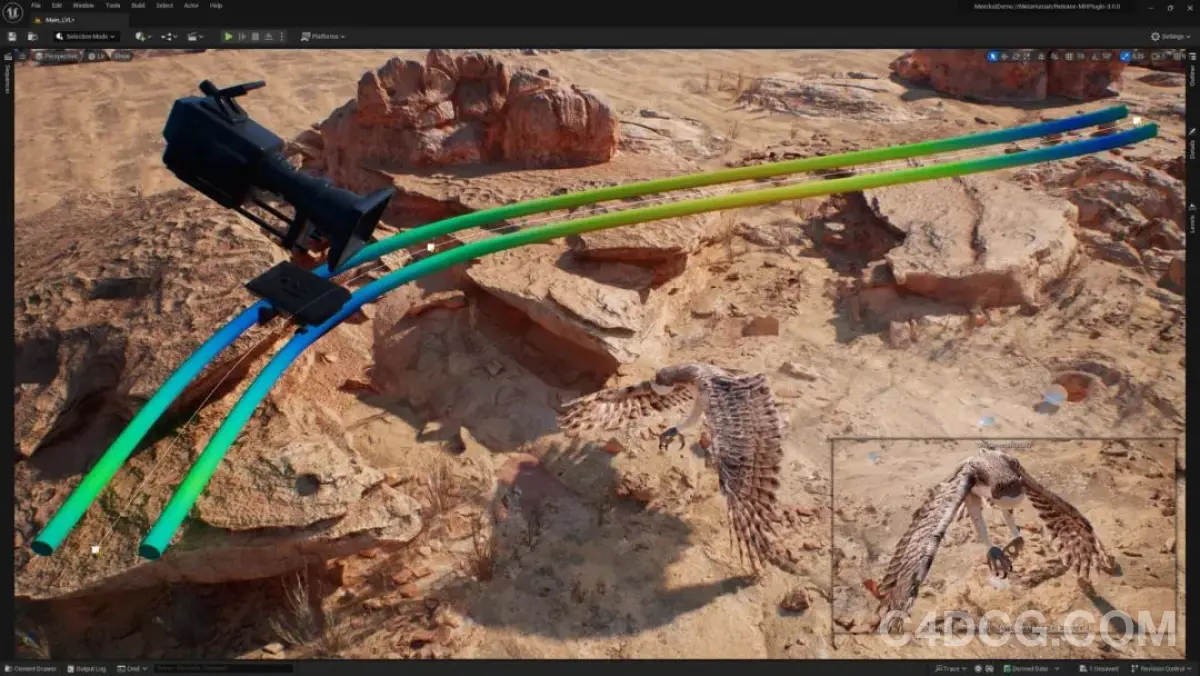The height and width of the screenshot is (676, 1200).
Task: Open the Add content quick-add icon
Action: tap(140, 36)
